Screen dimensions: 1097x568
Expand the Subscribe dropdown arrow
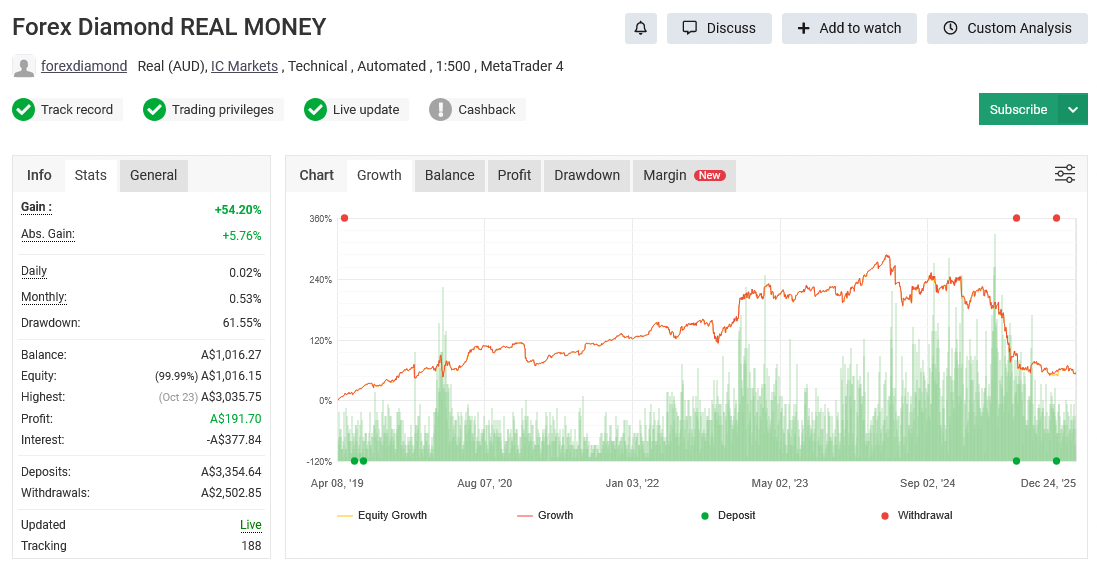(1073, 109)
